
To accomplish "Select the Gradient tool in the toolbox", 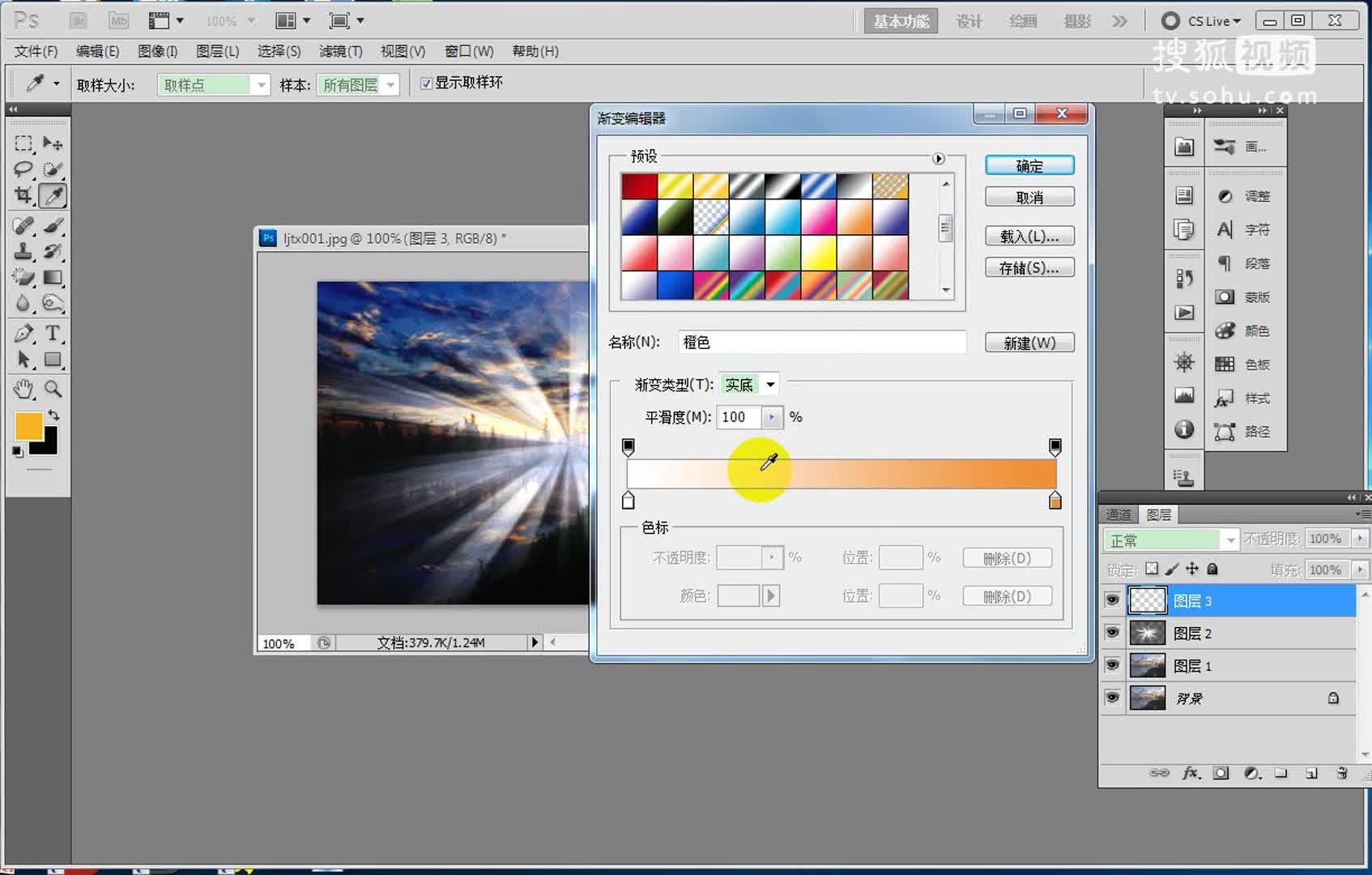I will (x=53, y=278).
